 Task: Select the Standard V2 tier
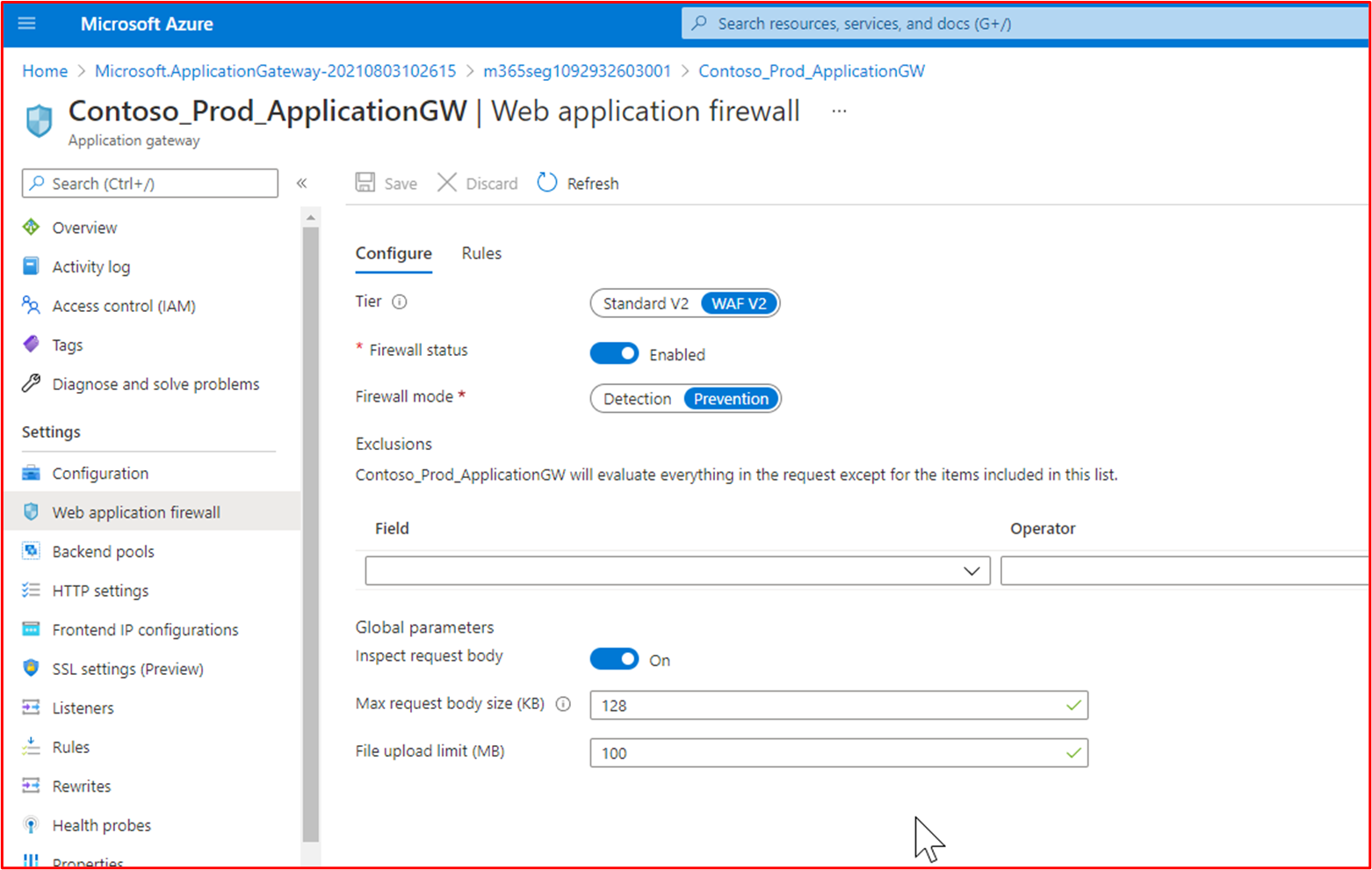[x=646, y=303]
